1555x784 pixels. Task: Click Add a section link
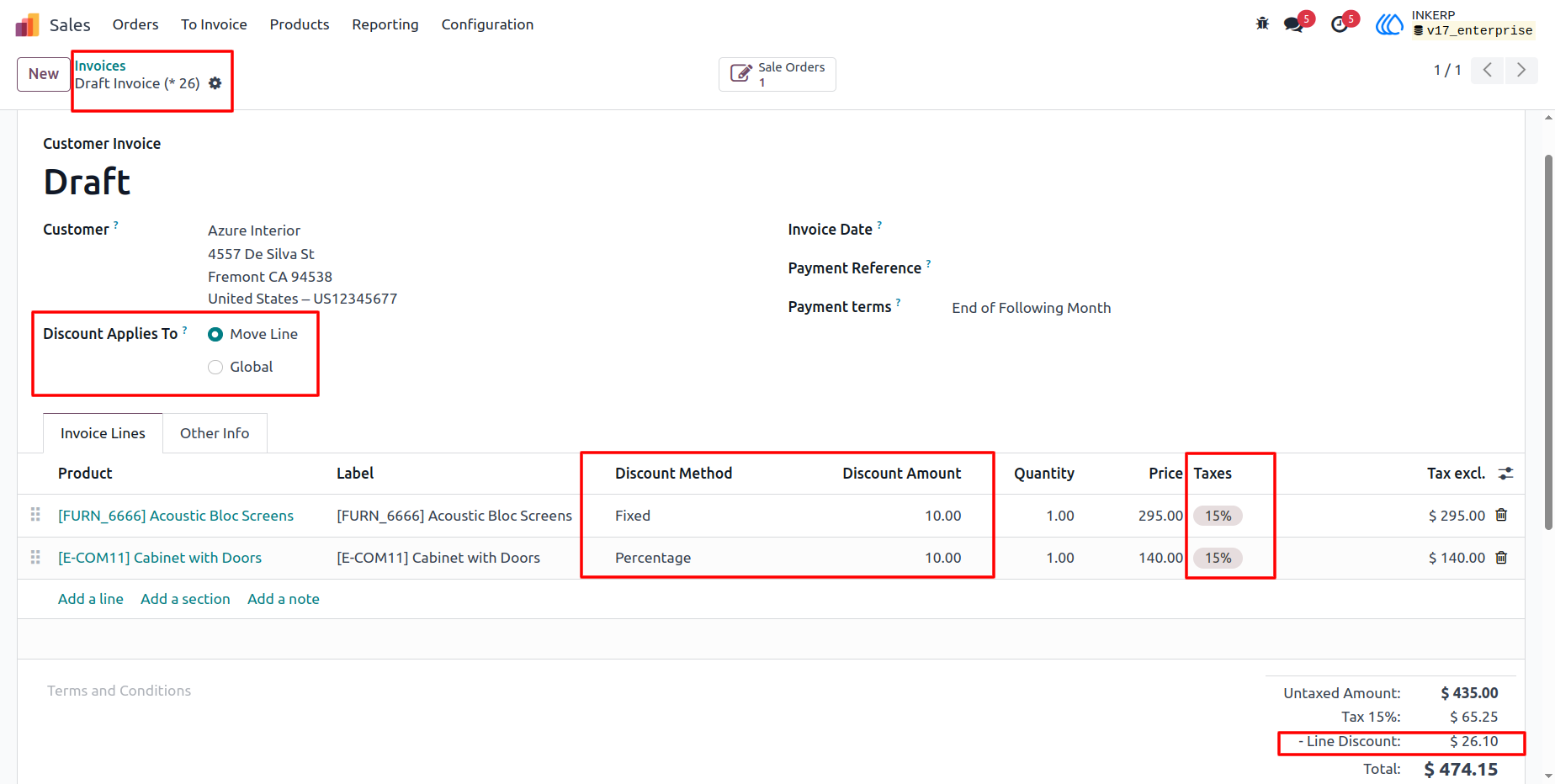click(185, 599)
